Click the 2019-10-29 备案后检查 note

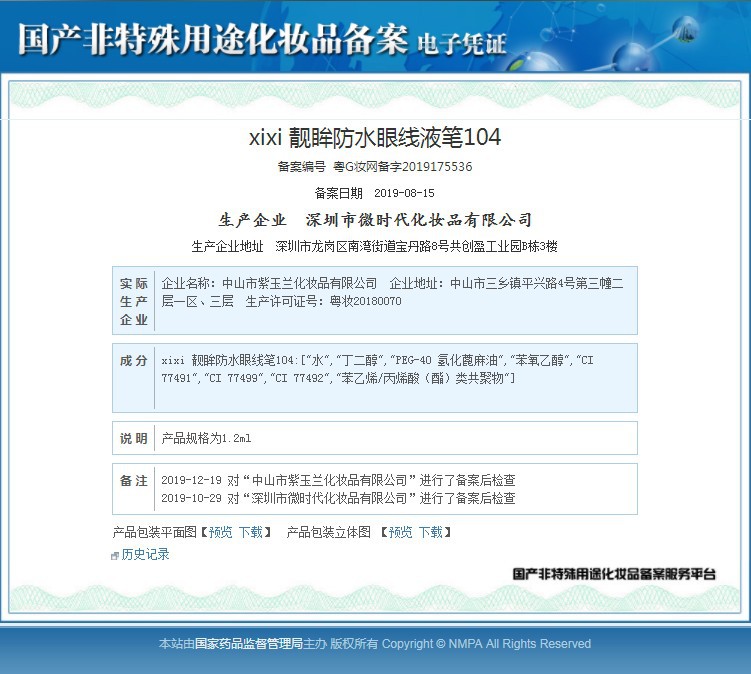(x=338, y=498)
